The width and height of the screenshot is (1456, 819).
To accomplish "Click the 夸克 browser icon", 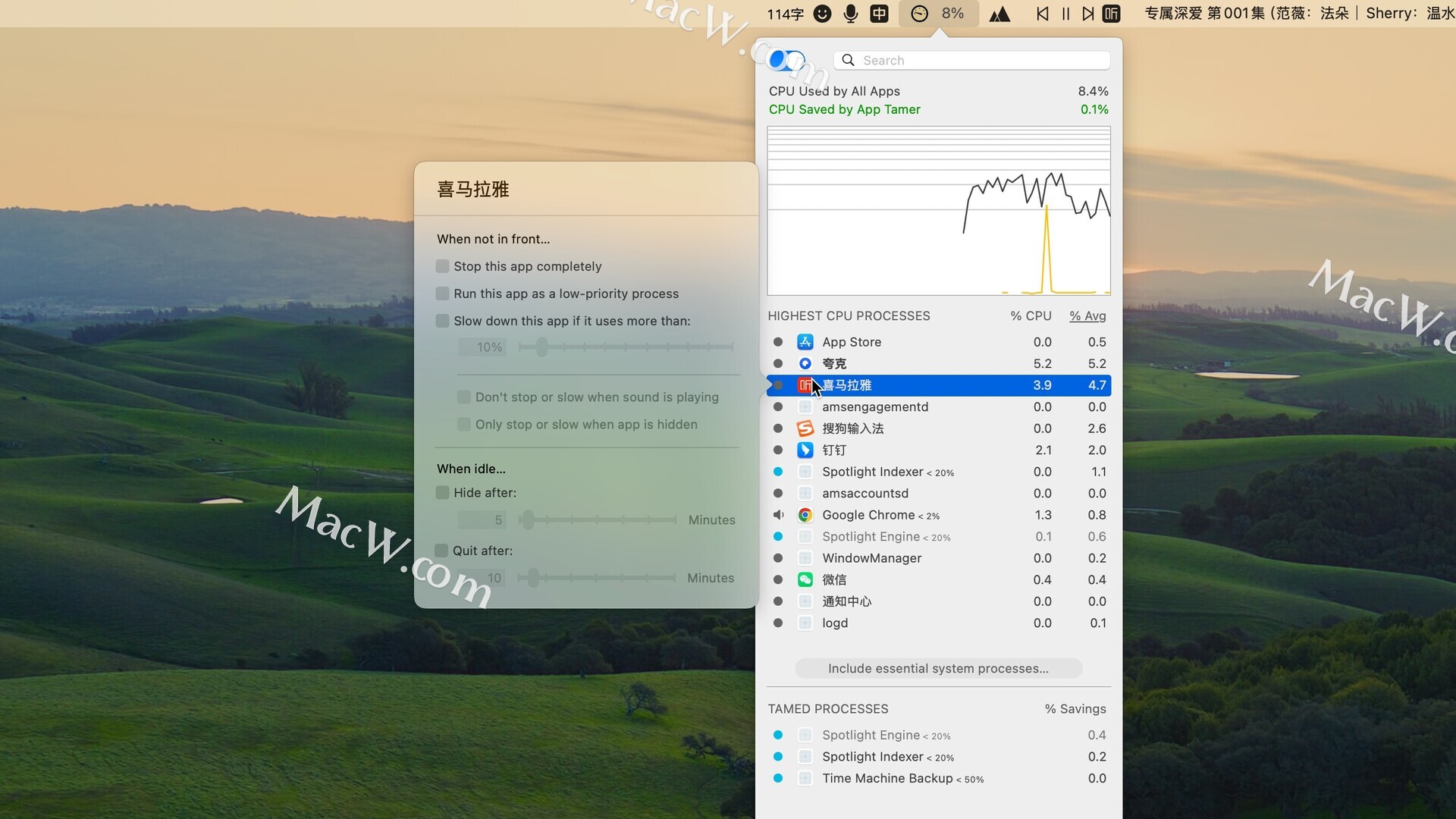I will [x=805, y=364].
